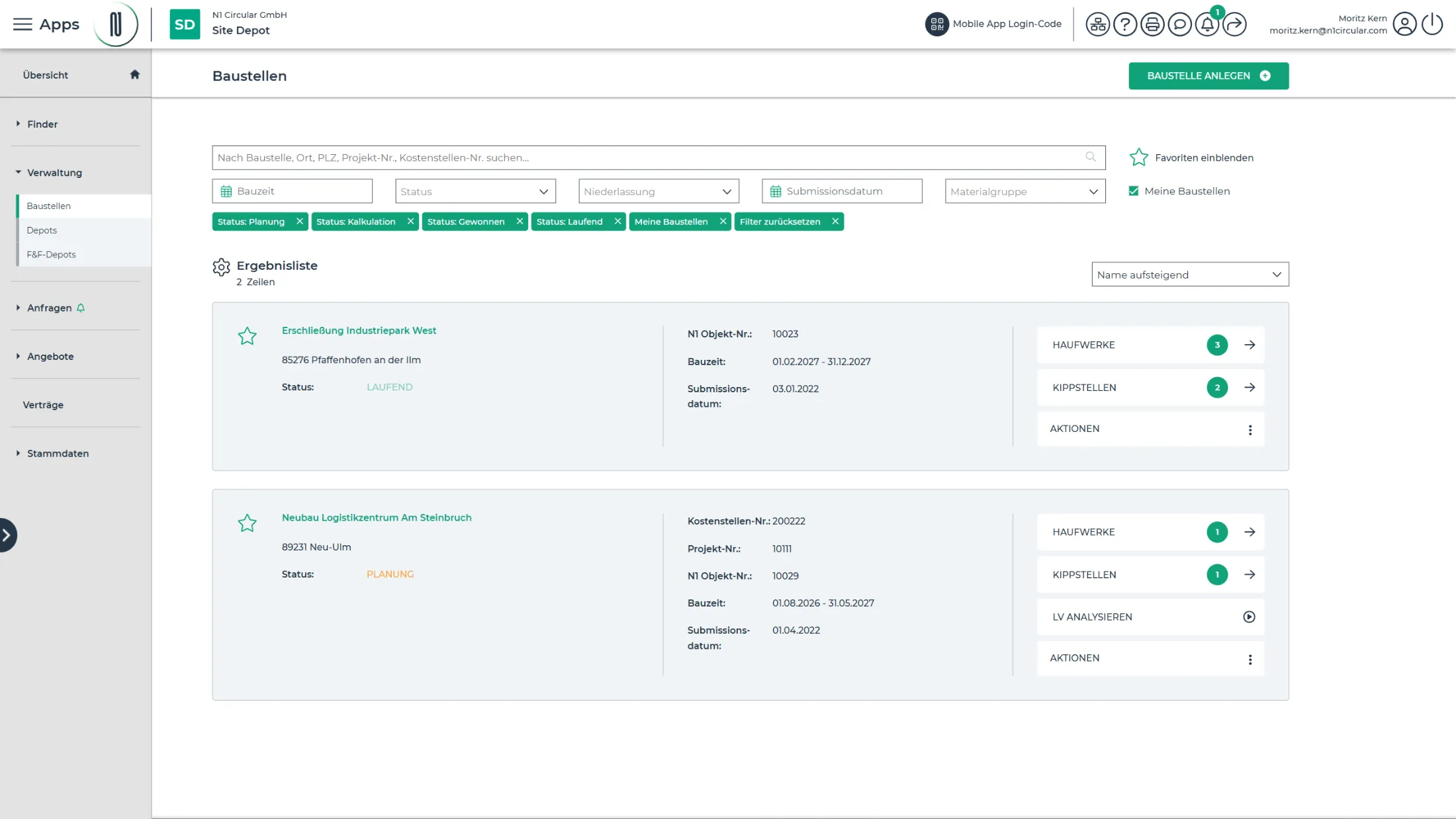Open the Status filter dropdown
Screen dimensions: 1456x819
pyautogui.click(x=475, y=191)
